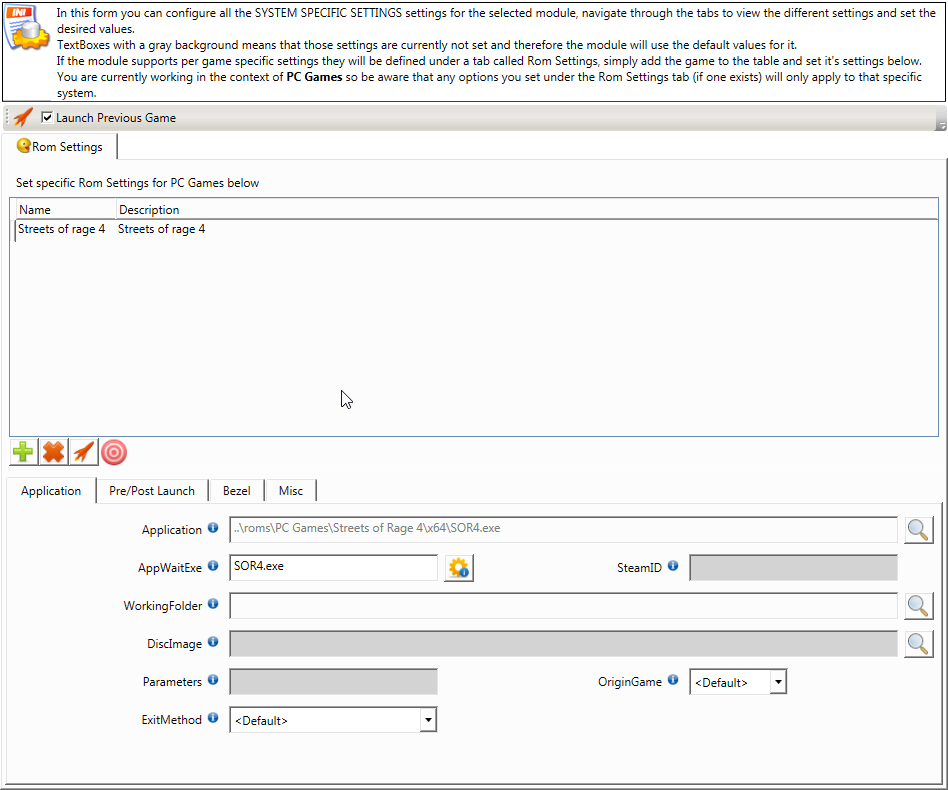Switch to the Pre/Post Launch tab
The height and width of the screenshot is (790, 948).
click(x=153, y=491)
